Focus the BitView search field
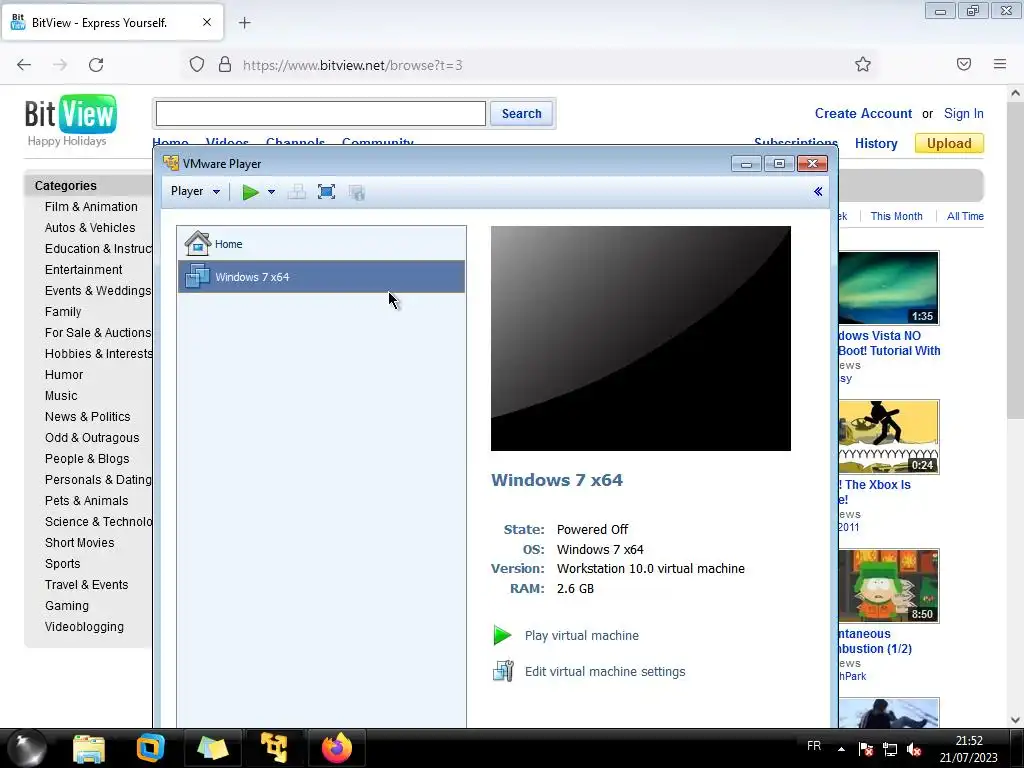1024x768 pixels. 321,114
